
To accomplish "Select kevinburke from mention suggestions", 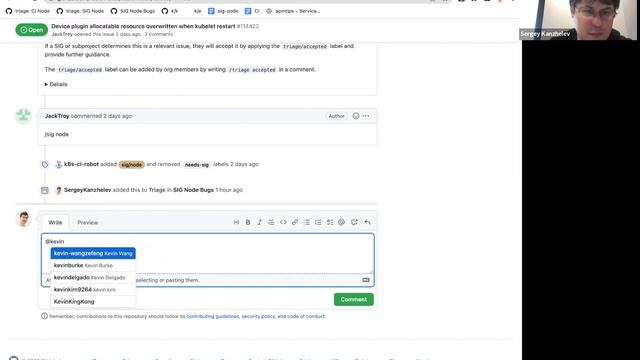I will pos(93,265).
